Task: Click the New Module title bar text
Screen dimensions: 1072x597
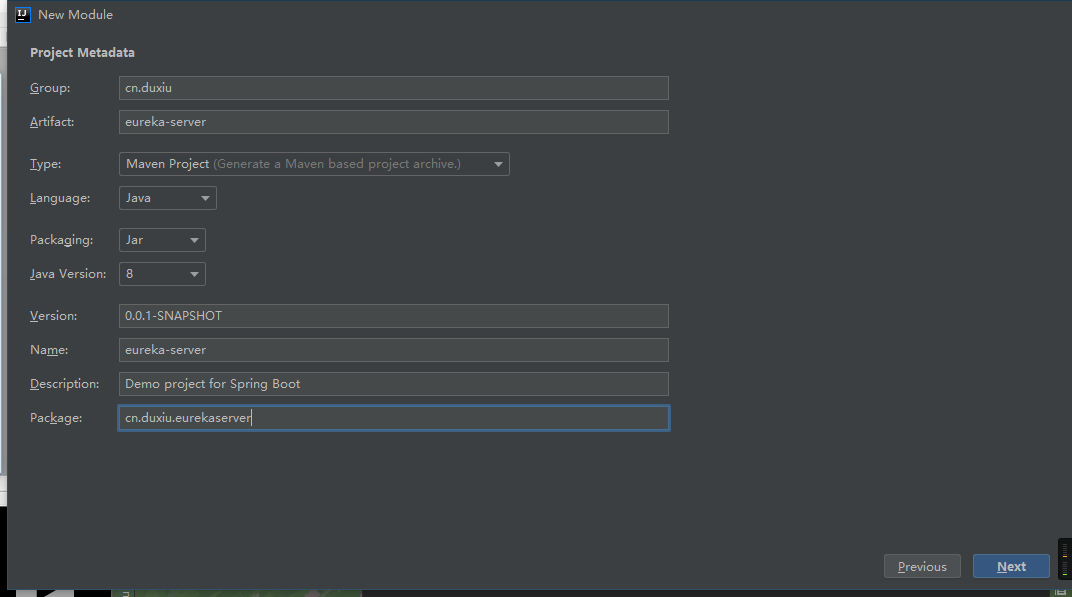Action: click(75, 15)
